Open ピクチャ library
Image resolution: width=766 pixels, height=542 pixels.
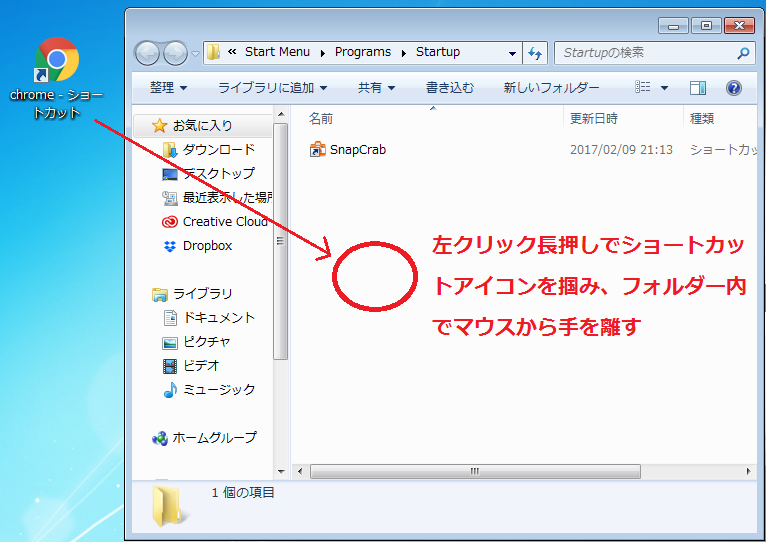point(206,342)
